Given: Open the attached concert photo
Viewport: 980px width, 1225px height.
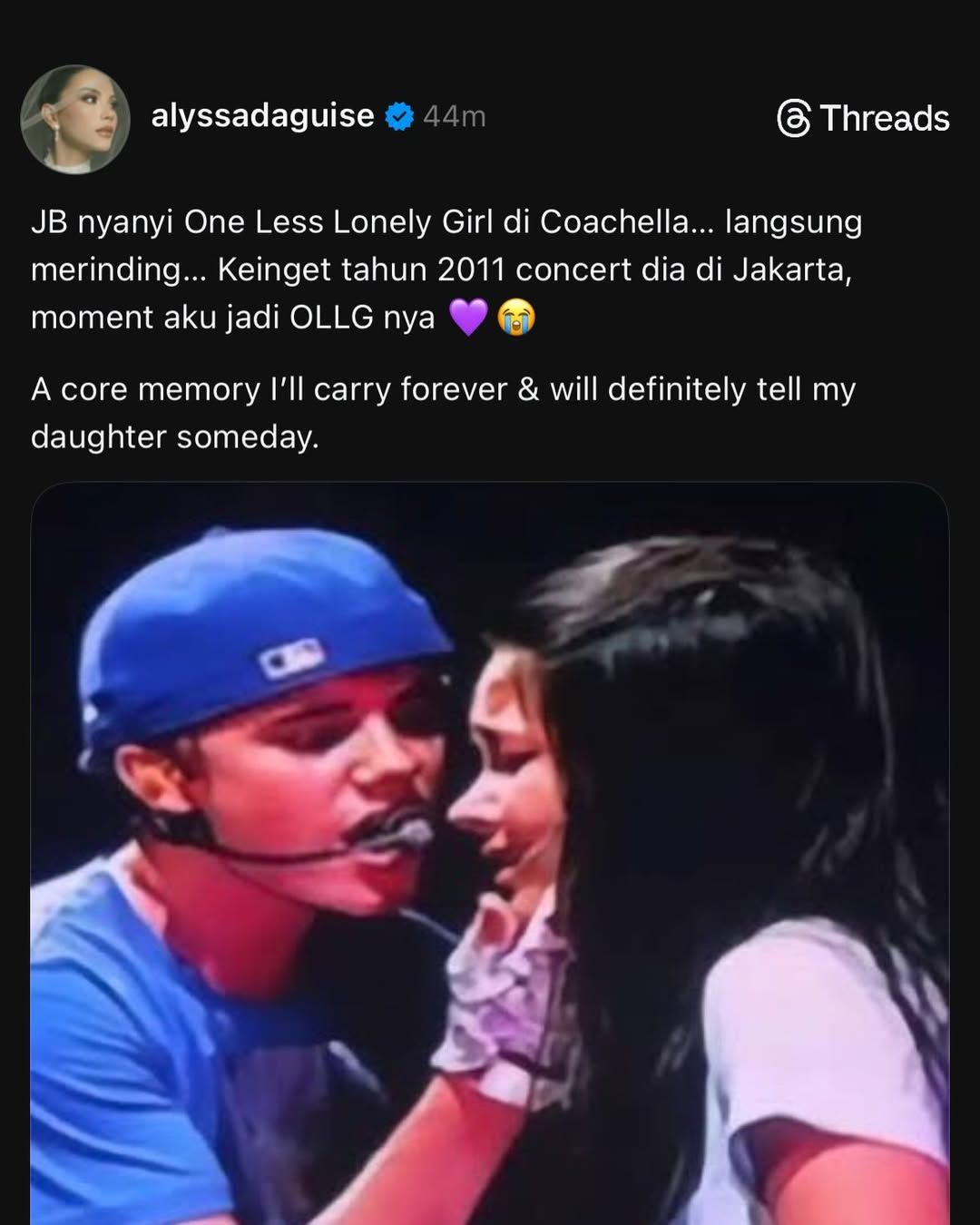Looking at the screenshot, I should 490,853.
